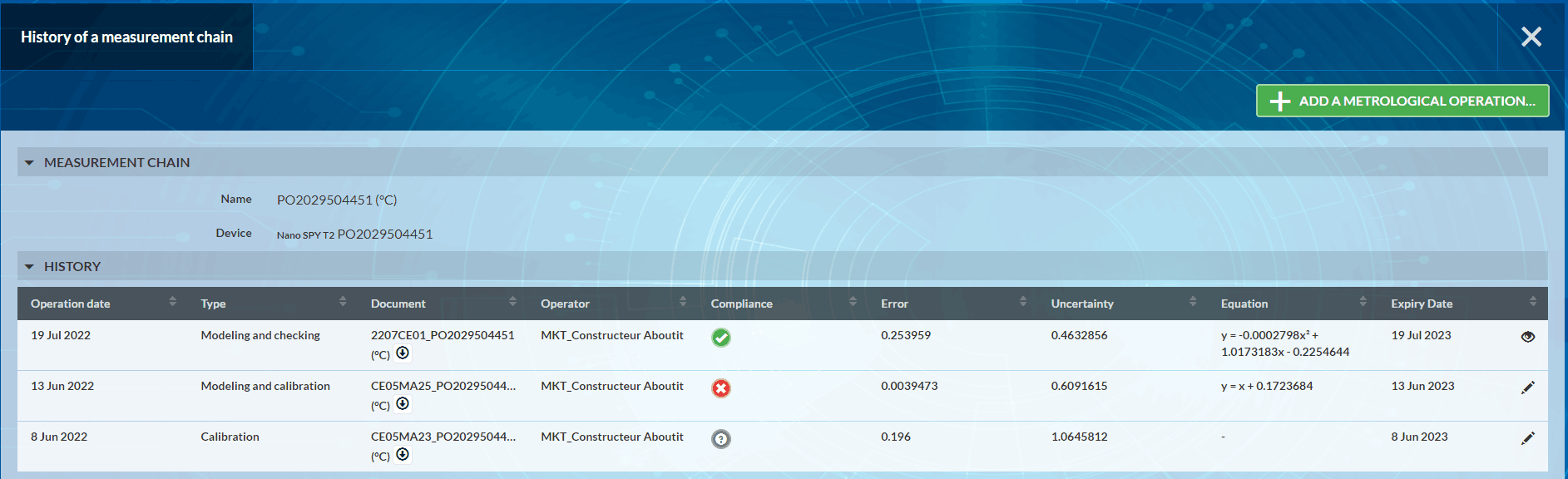Viewport: 1568px width, 479px height.
Task: Download the 2207CE01_PO2029504451 document
Action: (403, 353)
